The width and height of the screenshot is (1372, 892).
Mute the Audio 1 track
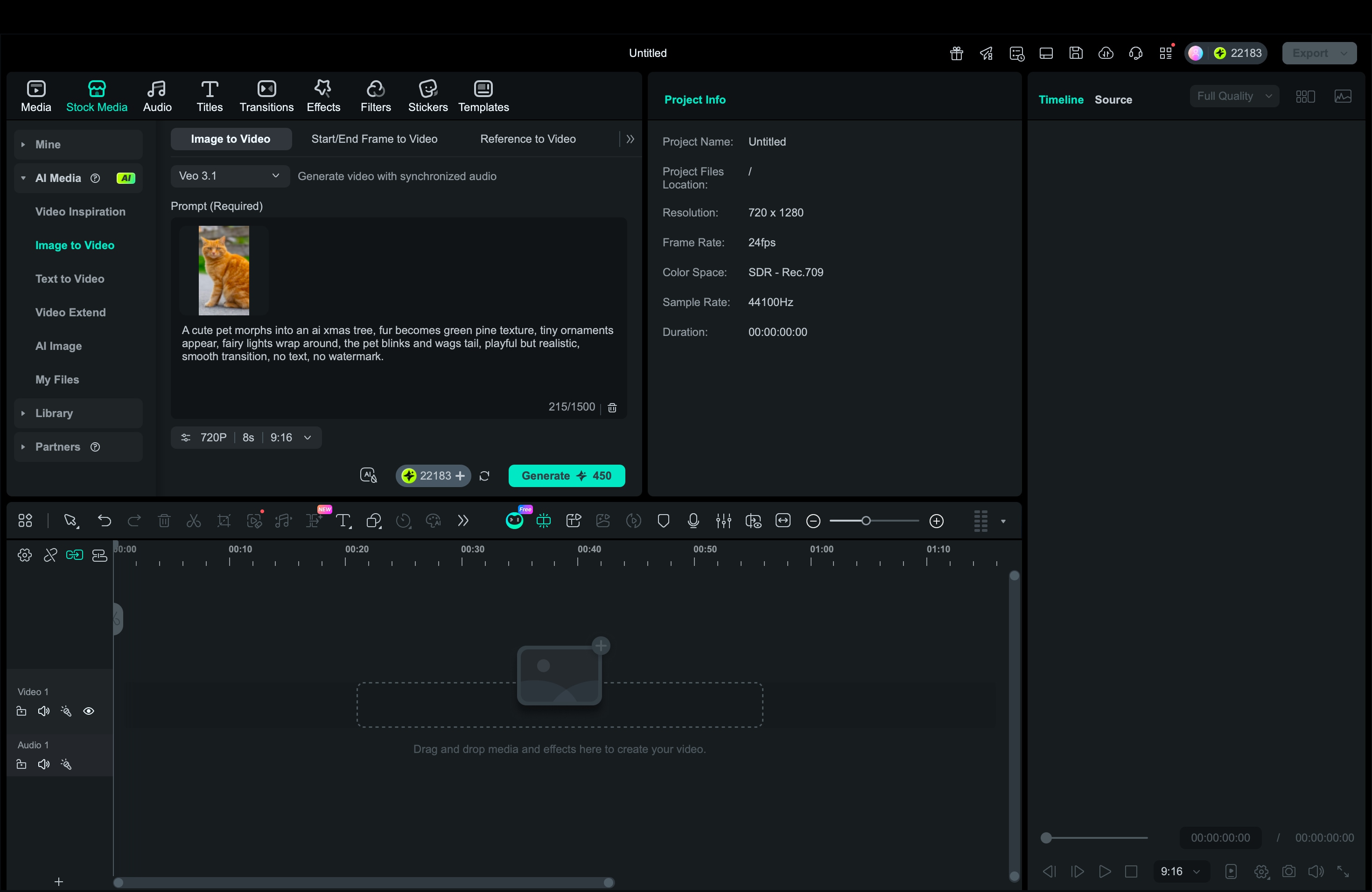[44, 765]
